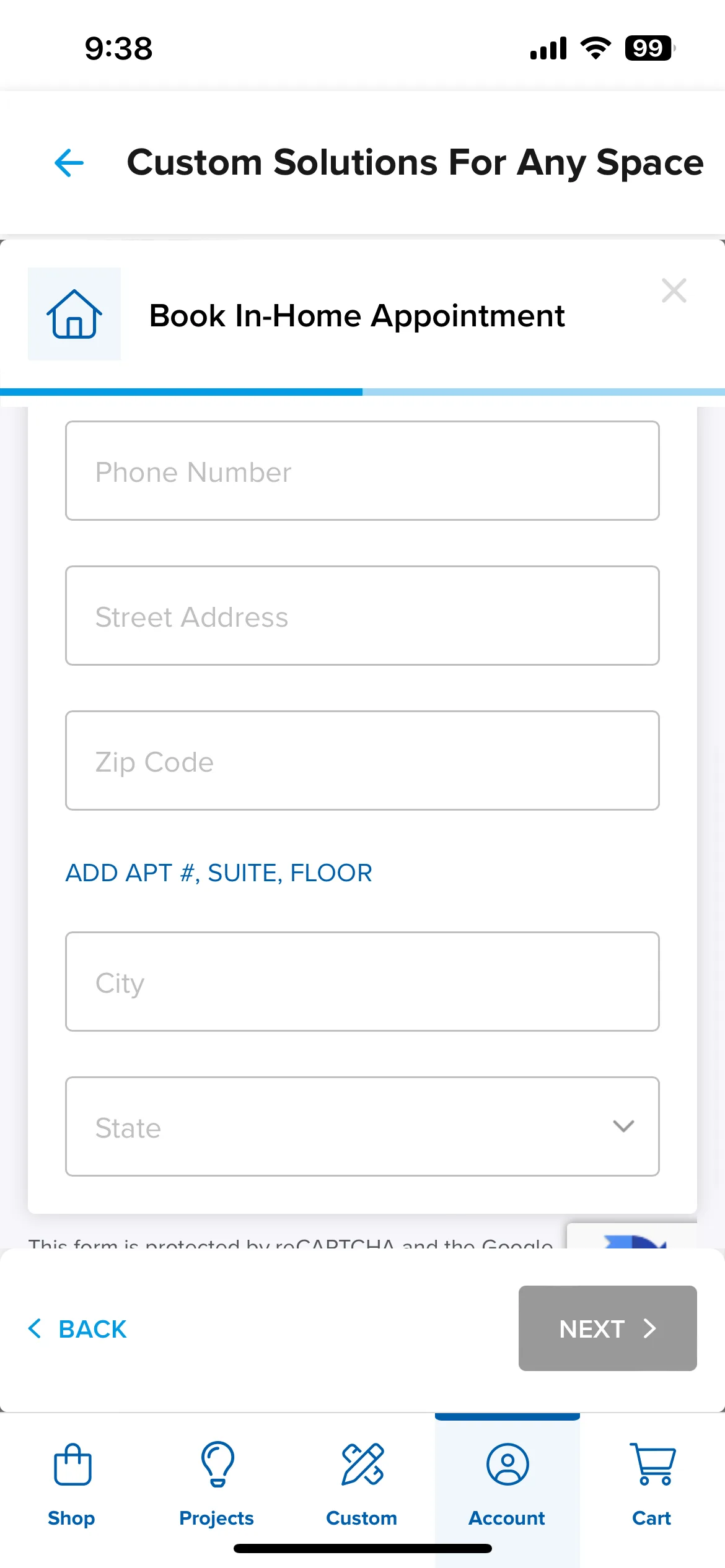Click the State dropdown chevron arrow
The height and width of the screenshot is (1568, 725).
(623, 1126)
